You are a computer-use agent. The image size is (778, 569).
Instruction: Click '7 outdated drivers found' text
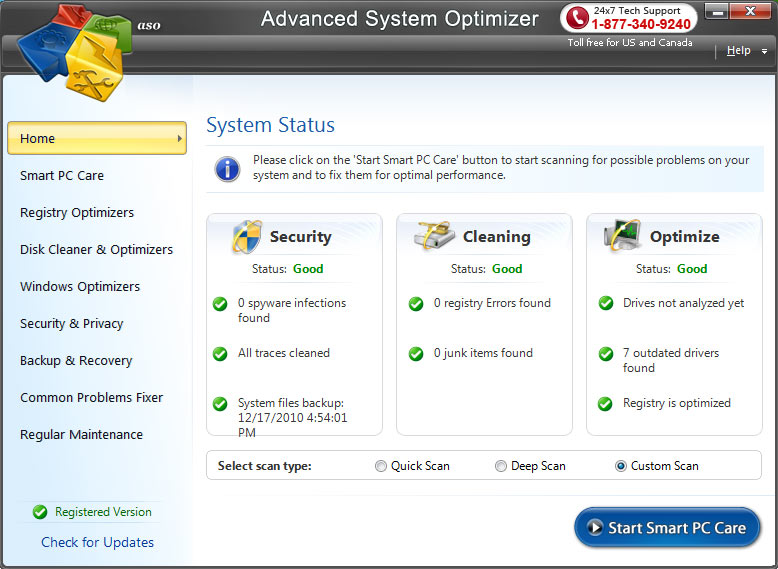pos(671,361)
